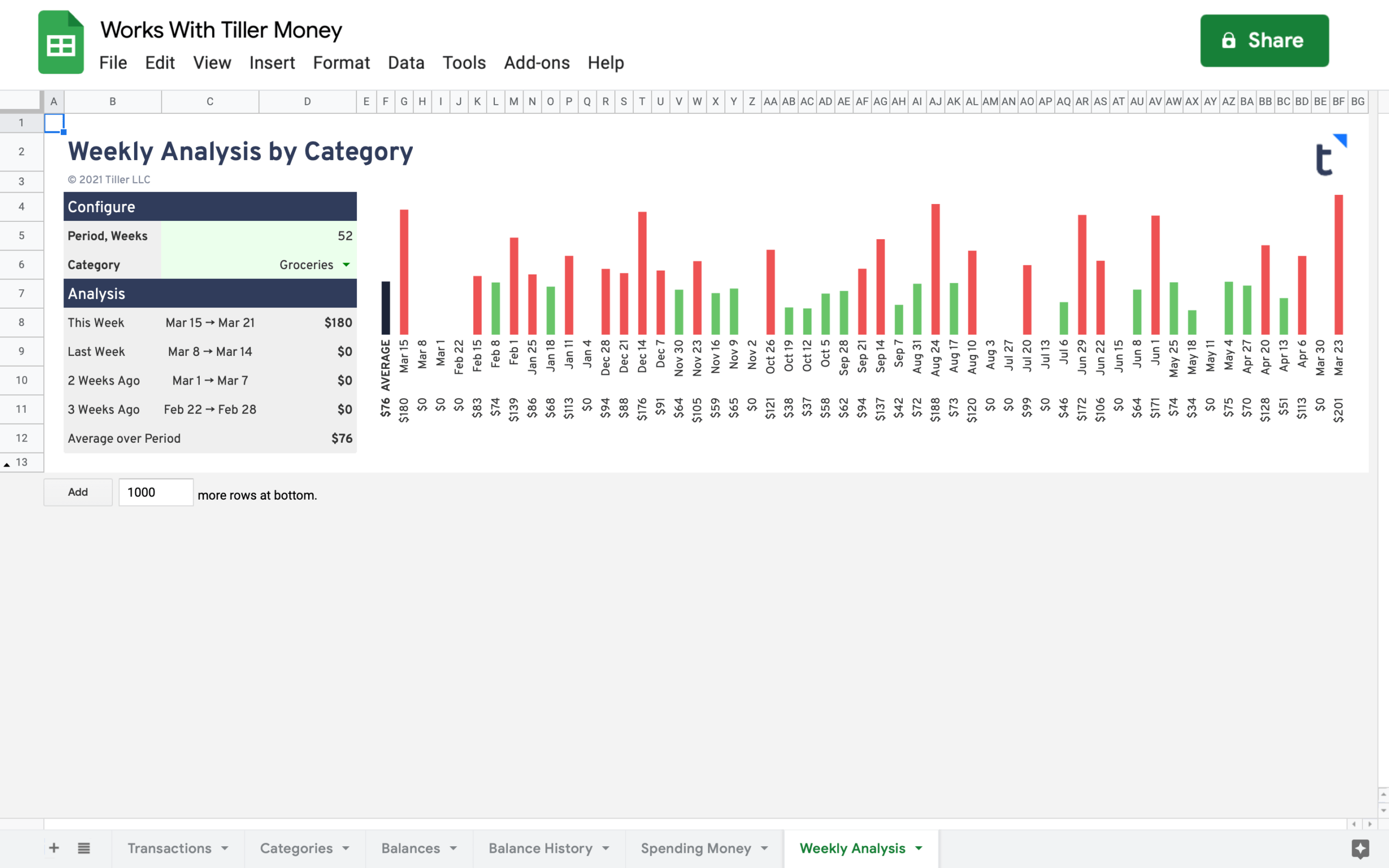Open the Add-ons menu
Viewport: 1389px width, 868px height.
click(x=536, y=62)
